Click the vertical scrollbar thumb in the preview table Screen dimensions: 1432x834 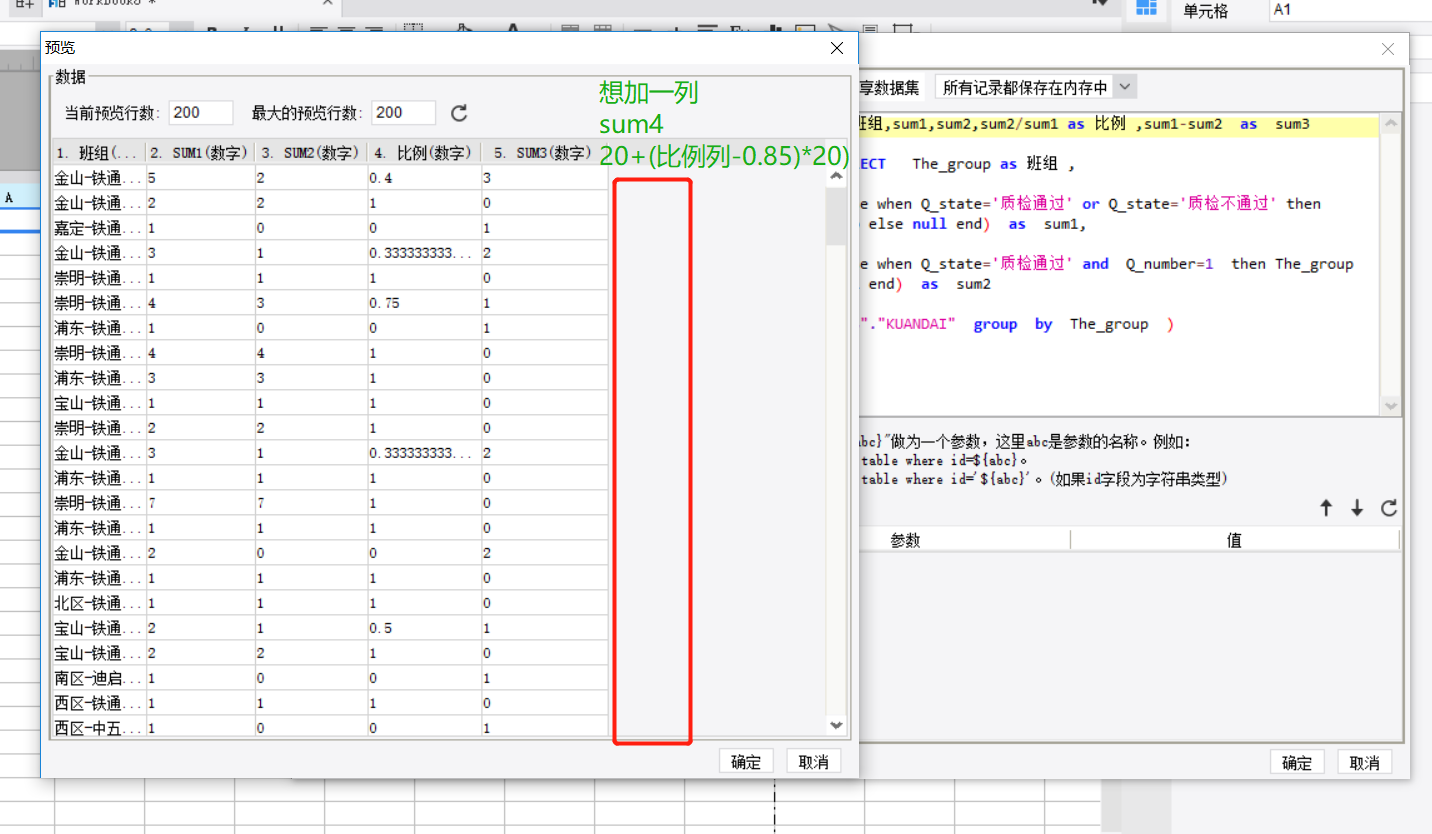coord(837,215)
